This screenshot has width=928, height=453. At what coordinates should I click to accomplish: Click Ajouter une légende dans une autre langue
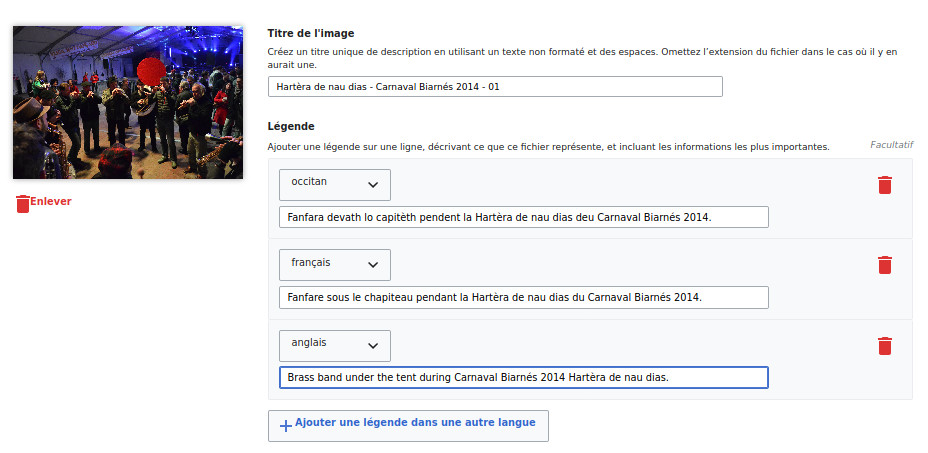tap(408, 426)
